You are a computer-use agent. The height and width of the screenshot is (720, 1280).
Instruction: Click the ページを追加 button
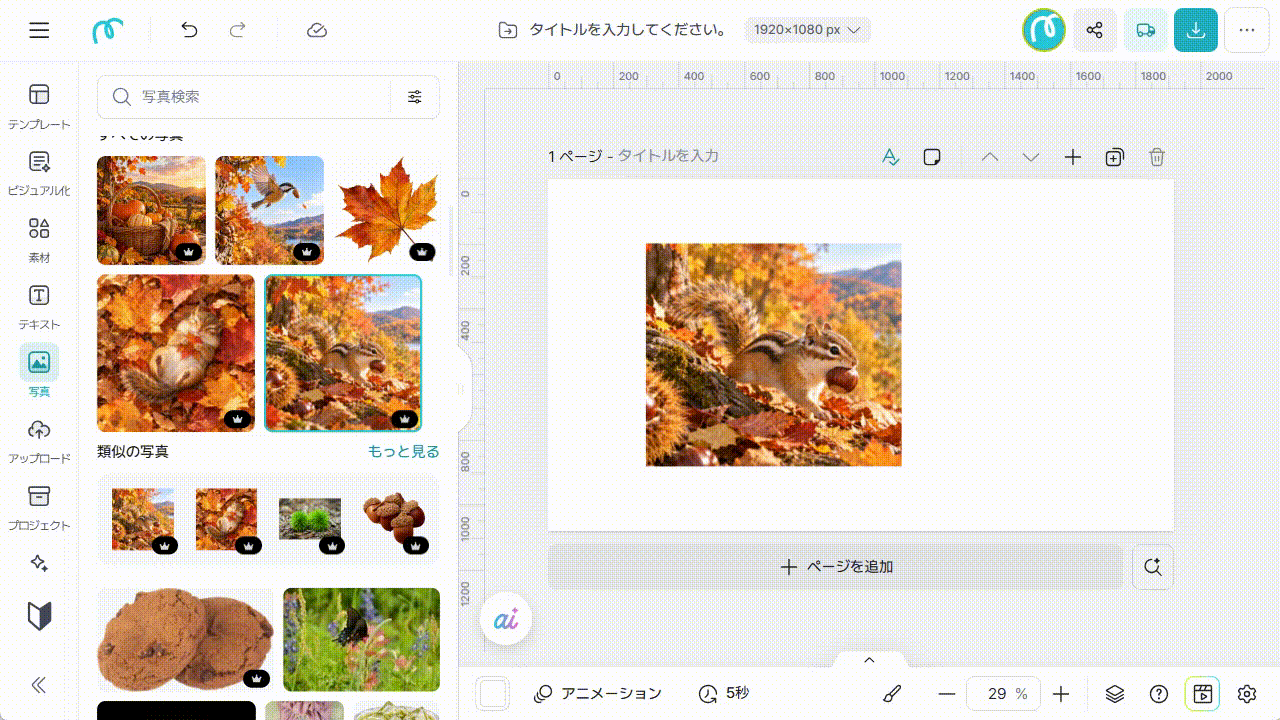click(836, 567)
